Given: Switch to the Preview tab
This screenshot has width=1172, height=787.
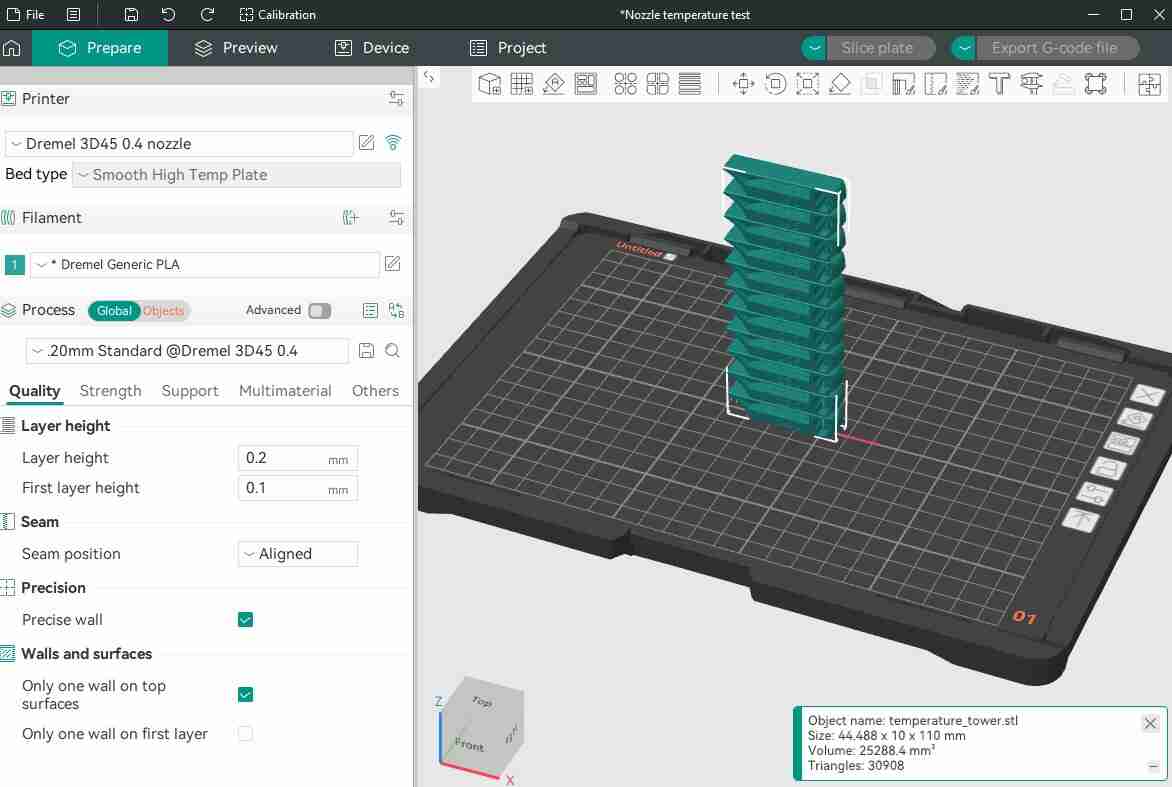Looking at the screenshot, I should point(235,48).
